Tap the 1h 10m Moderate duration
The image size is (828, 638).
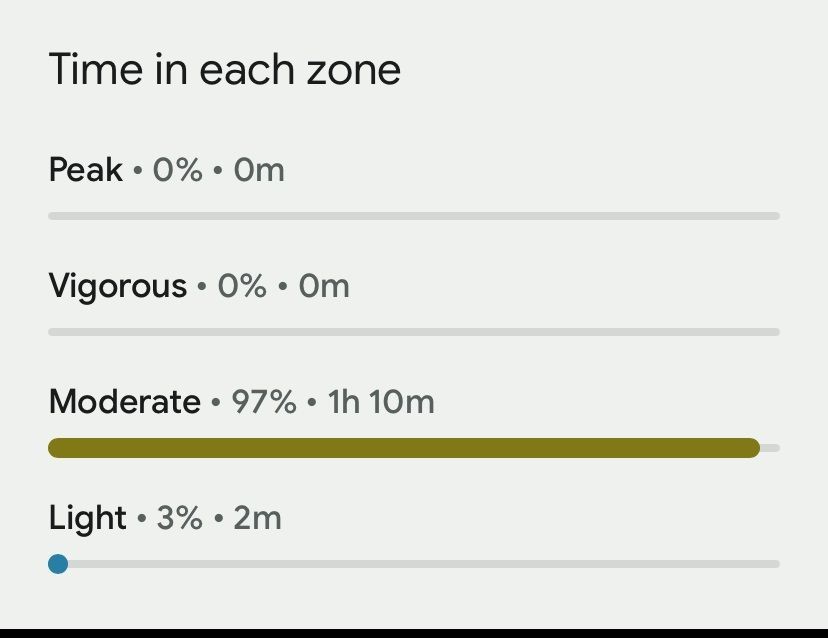(x=381, y=402)
